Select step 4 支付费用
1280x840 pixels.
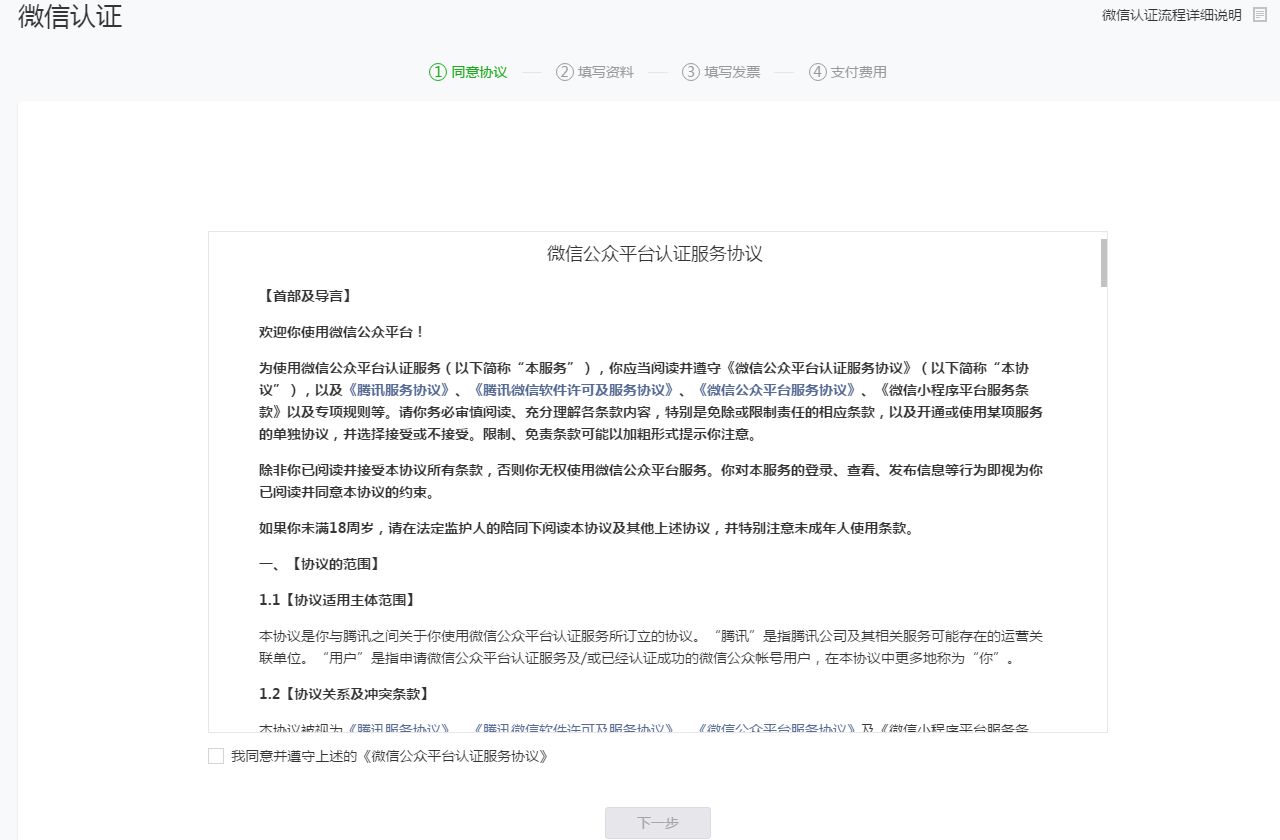[848, 72]
